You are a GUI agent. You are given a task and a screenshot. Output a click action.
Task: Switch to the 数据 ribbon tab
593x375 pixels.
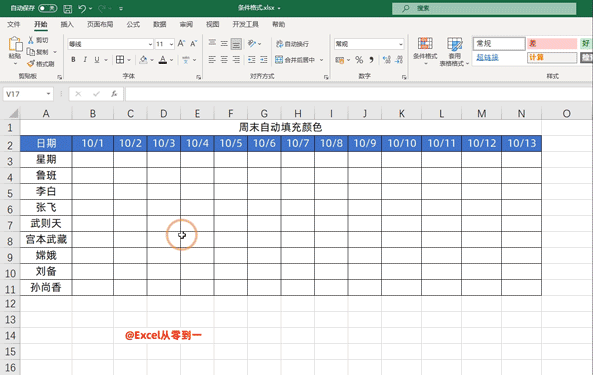click(x=160, y=24)
